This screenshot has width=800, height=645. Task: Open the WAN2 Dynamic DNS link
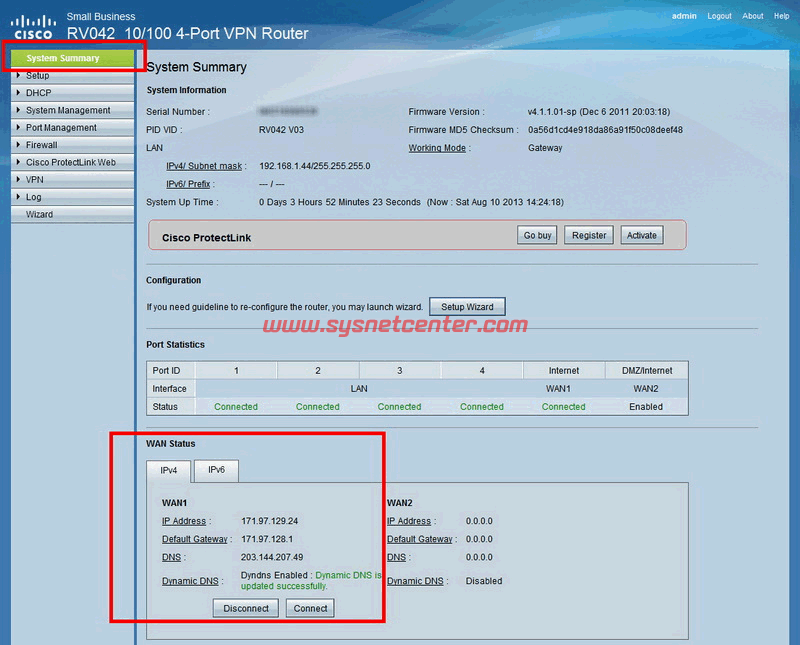[x=415, y=581]
